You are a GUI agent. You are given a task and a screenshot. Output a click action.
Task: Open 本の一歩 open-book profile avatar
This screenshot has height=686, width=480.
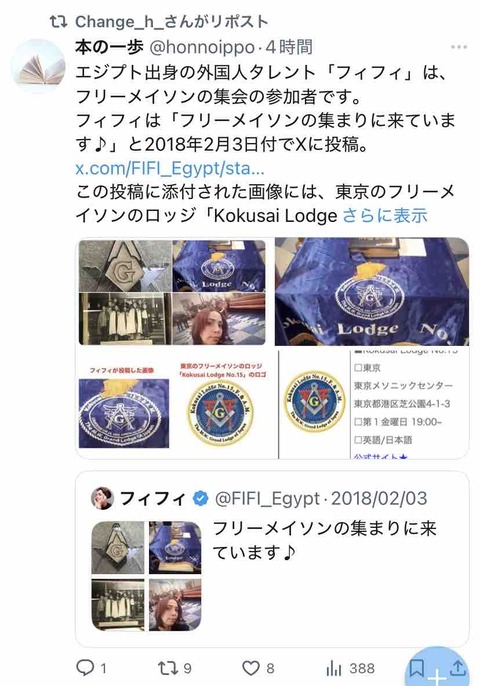[38, 66]
